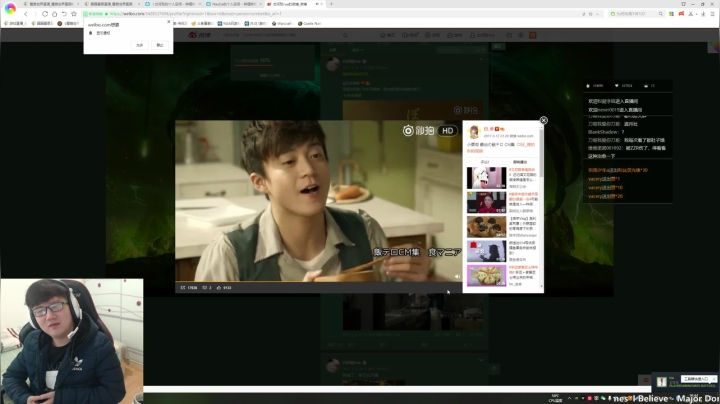
Task: Open Weibo messages envelope icon
Action: coord(509,35)
